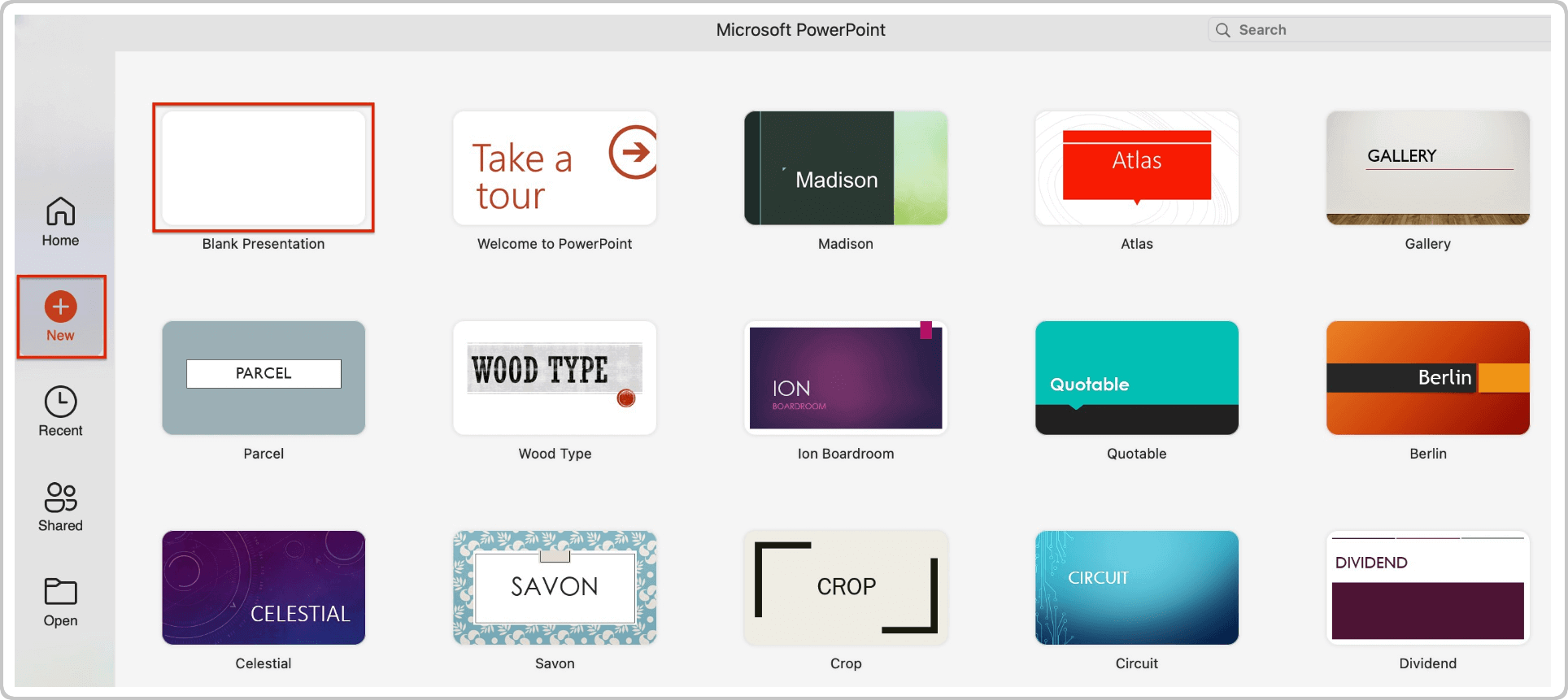
Task: Open the Take a tour template
Action: click(x=555, y=167)
